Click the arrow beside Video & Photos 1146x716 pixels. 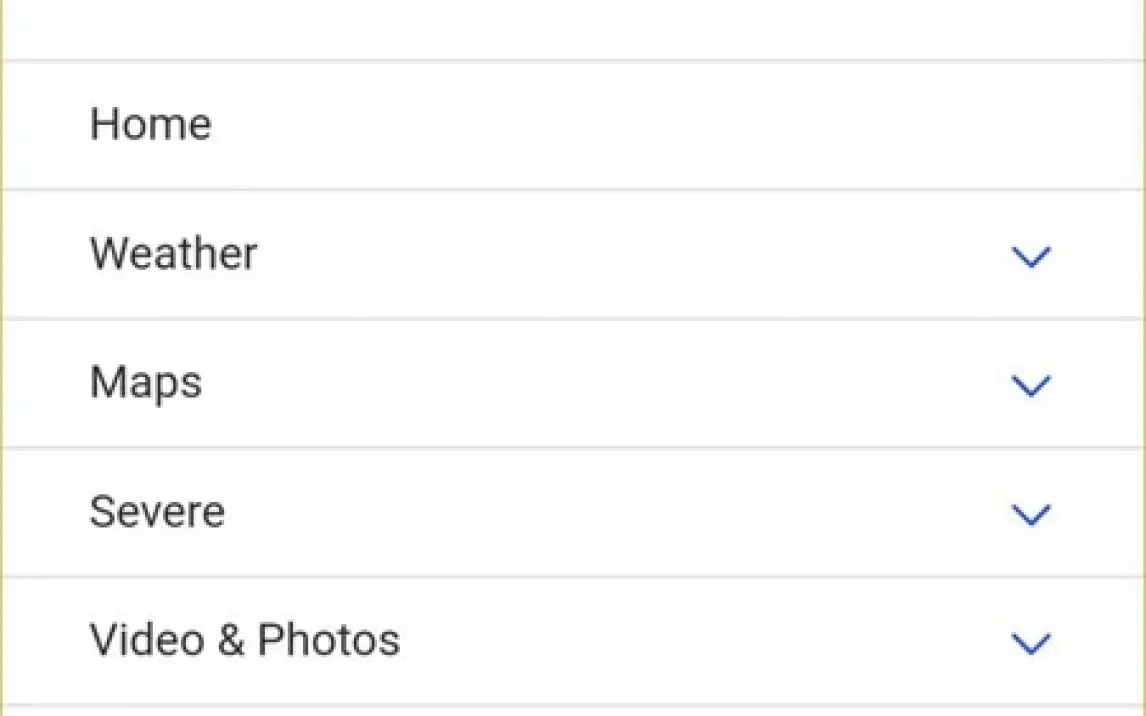click(1030, 643)
